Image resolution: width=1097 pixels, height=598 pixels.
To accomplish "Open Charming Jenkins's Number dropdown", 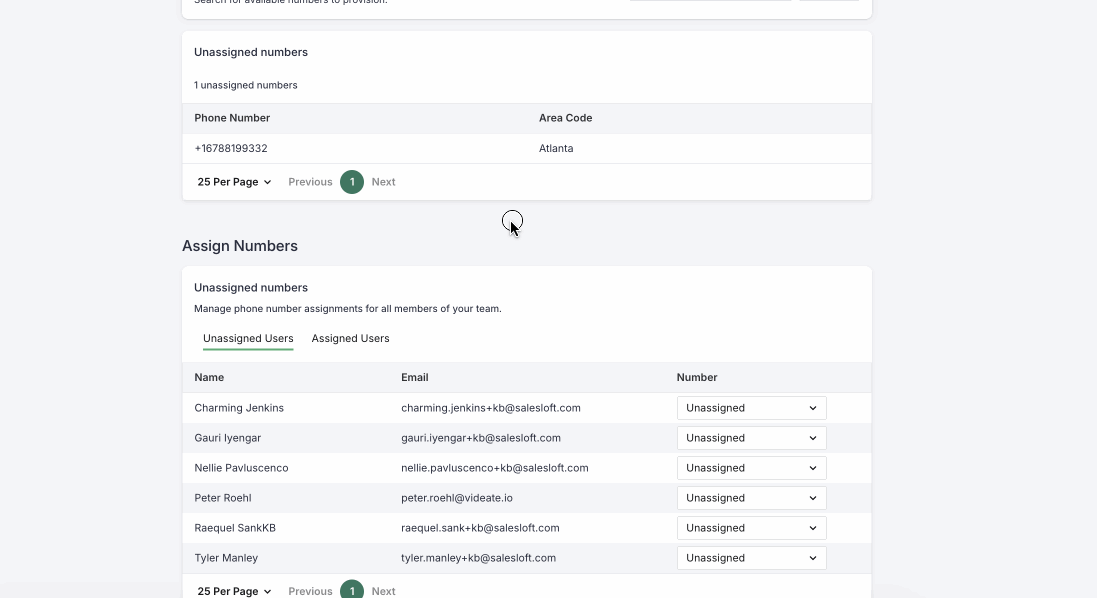I will 750,407.
